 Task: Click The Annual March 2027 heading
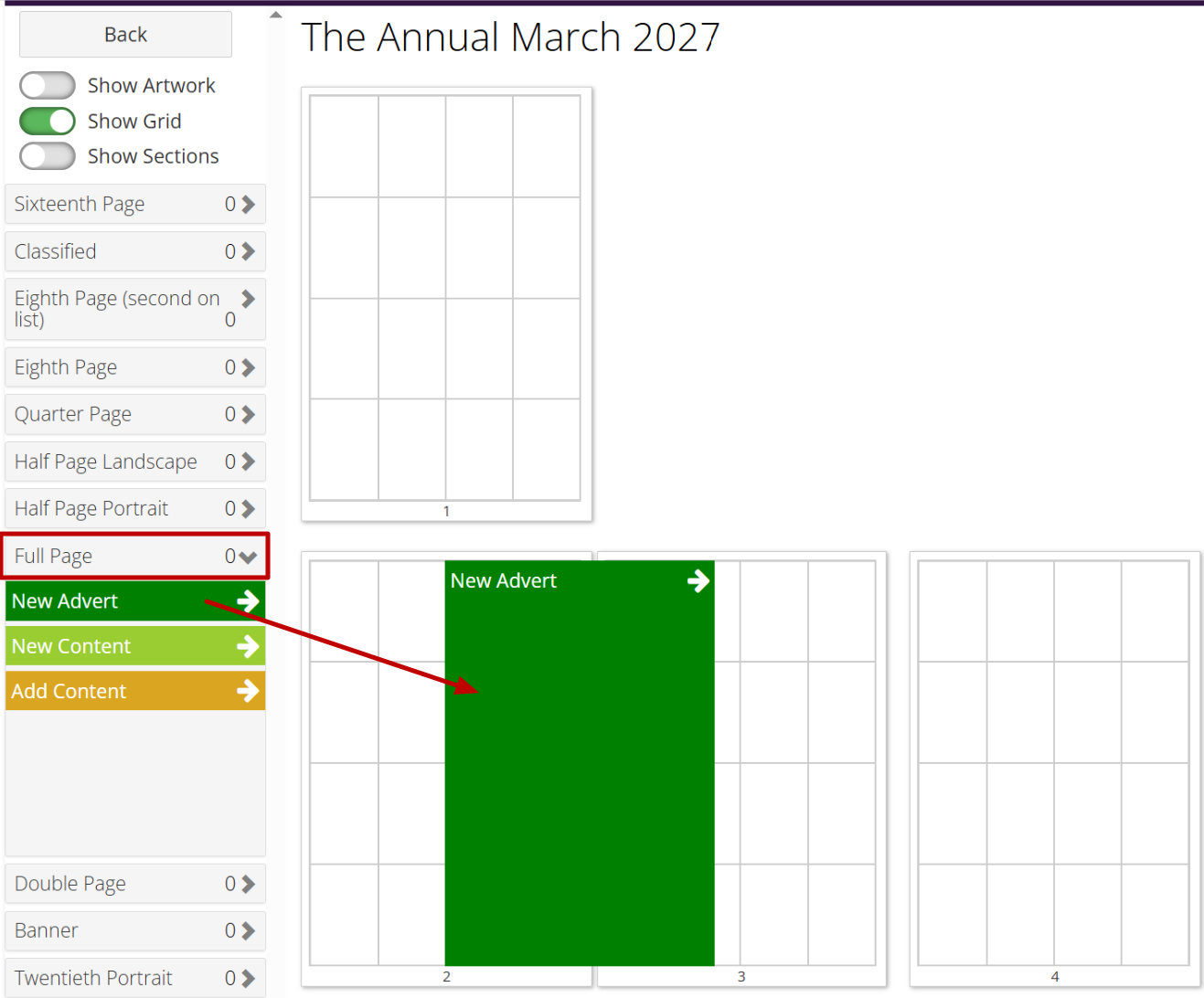(511, 37)
